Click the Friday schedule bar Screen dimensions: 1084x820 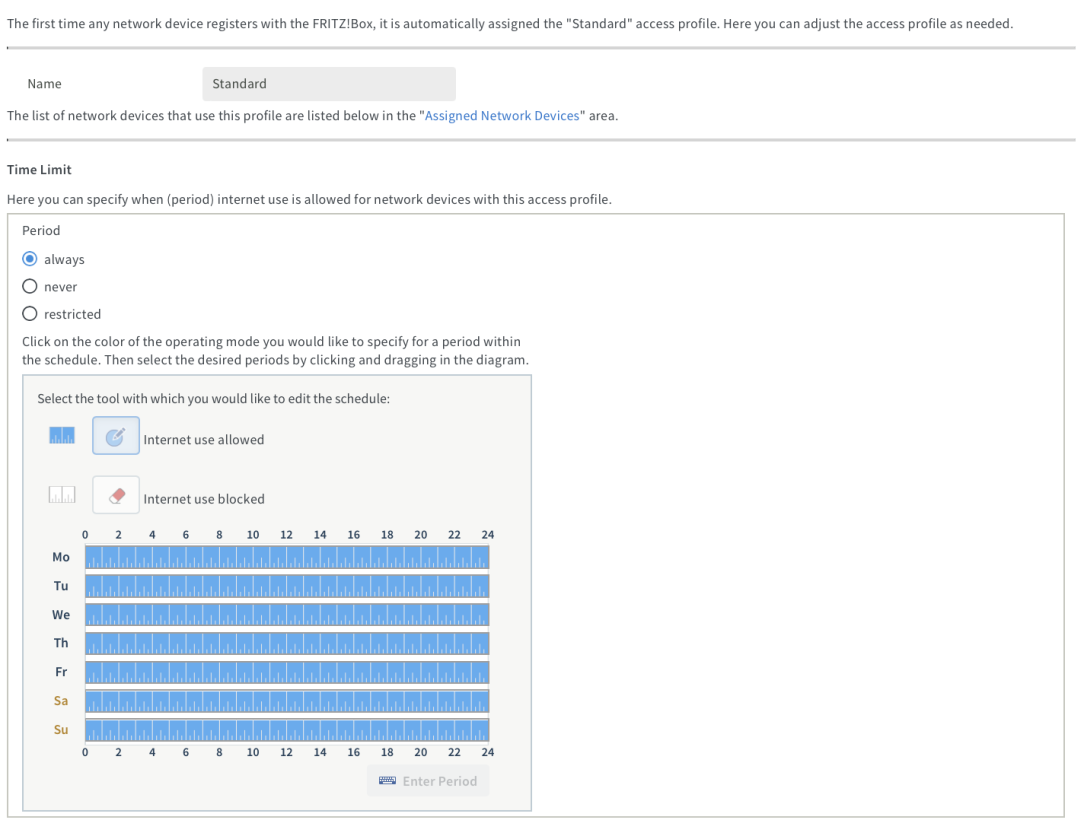(287, 672)
